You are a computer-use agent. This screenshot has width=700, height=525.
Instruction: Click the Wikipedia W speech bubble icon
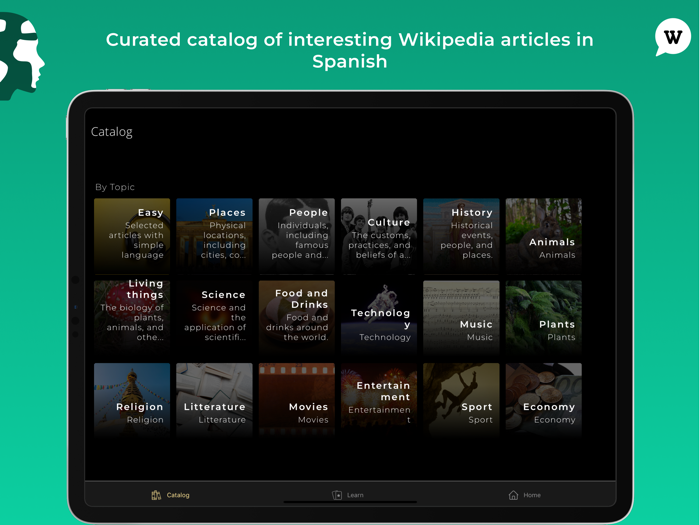pos(673,37)
